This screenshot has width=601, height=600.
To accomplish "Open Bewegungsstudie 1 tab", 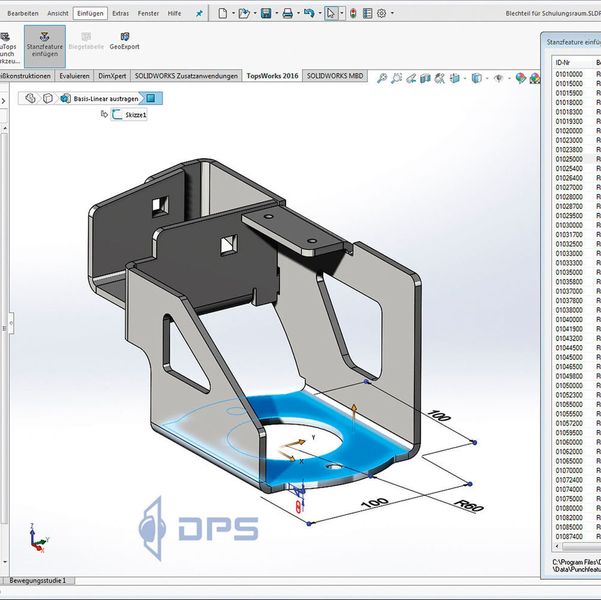I will pyautogui.click(x=38, y=580).
